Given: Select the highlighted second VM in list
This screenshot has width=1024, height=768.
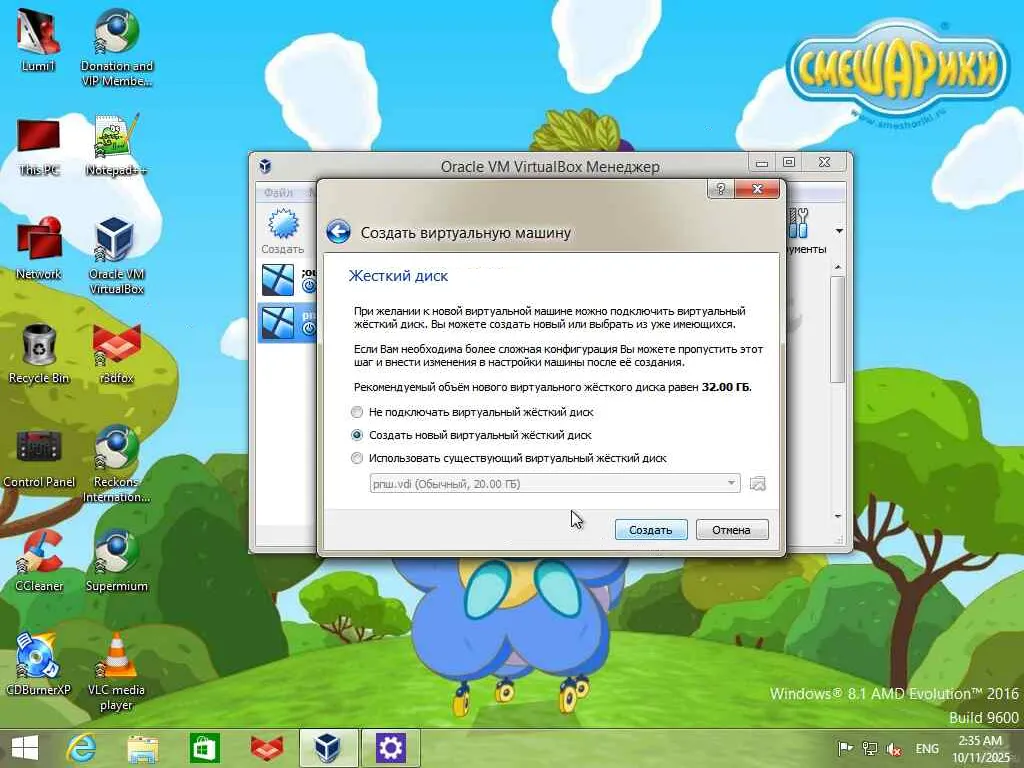Looking at the screenshot, I should (x=287, y=322).
